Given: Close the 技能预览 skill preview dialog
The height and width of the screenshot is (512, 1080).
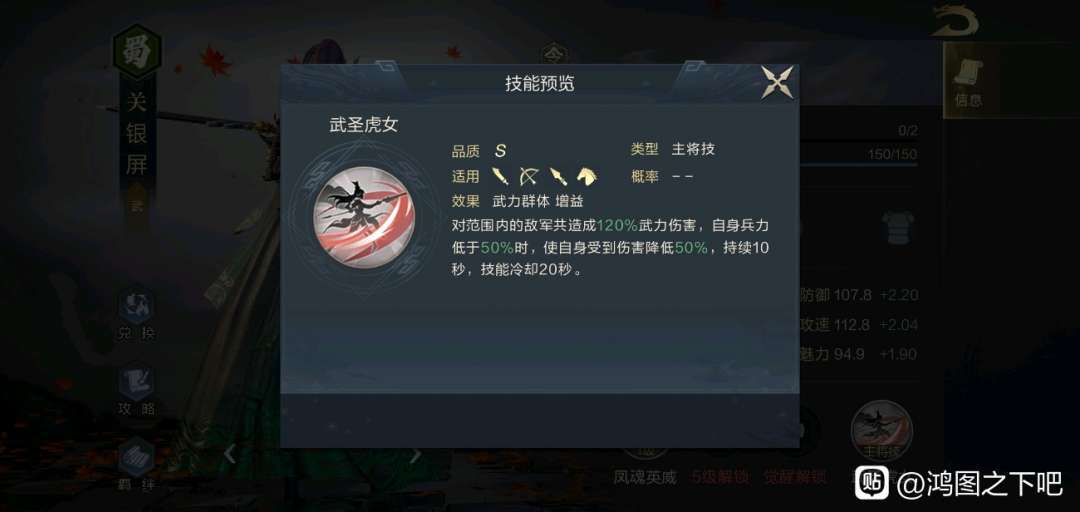Looking at the screenshot, I should click(x=777, y=83).
